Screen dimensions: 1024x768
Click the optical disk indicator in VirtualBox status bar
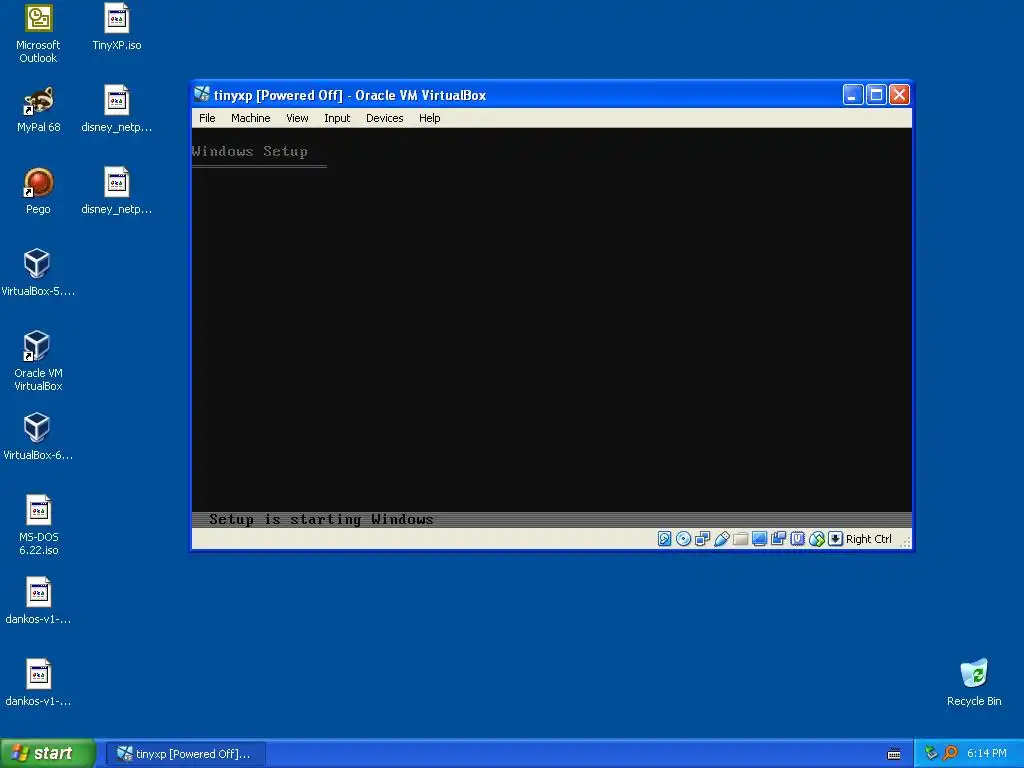pyautogui.click(x=683, y=539)
